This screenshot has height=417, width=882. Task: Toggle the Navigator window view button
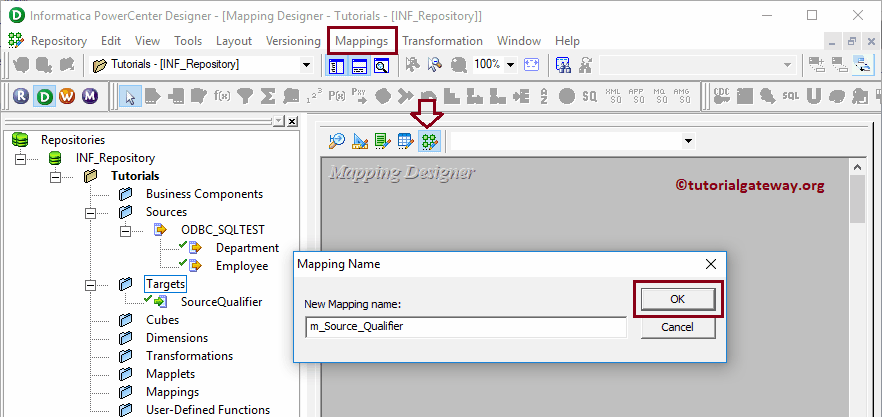(336, 66)
